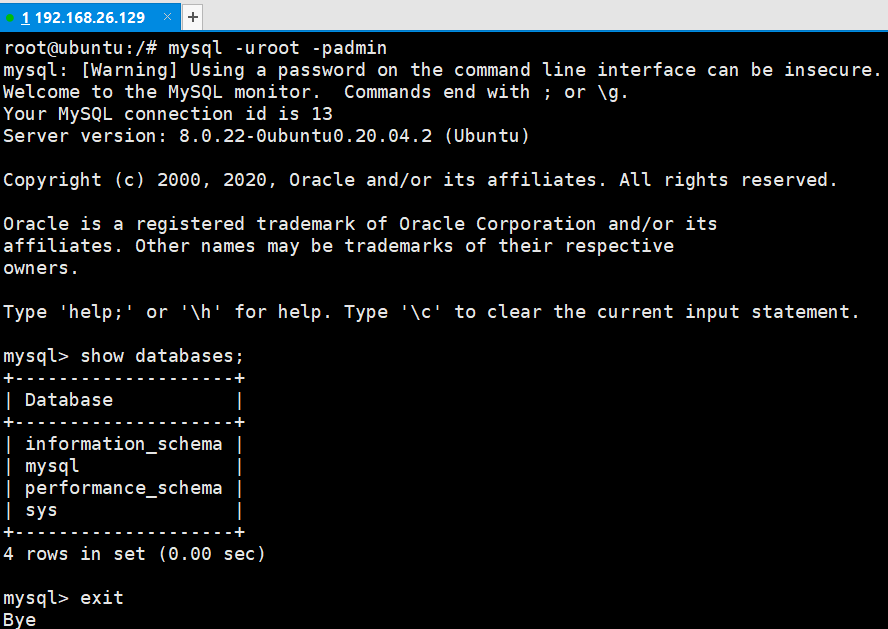
Task: Click the information_schema row in output
Action: [x=123, y=444]
